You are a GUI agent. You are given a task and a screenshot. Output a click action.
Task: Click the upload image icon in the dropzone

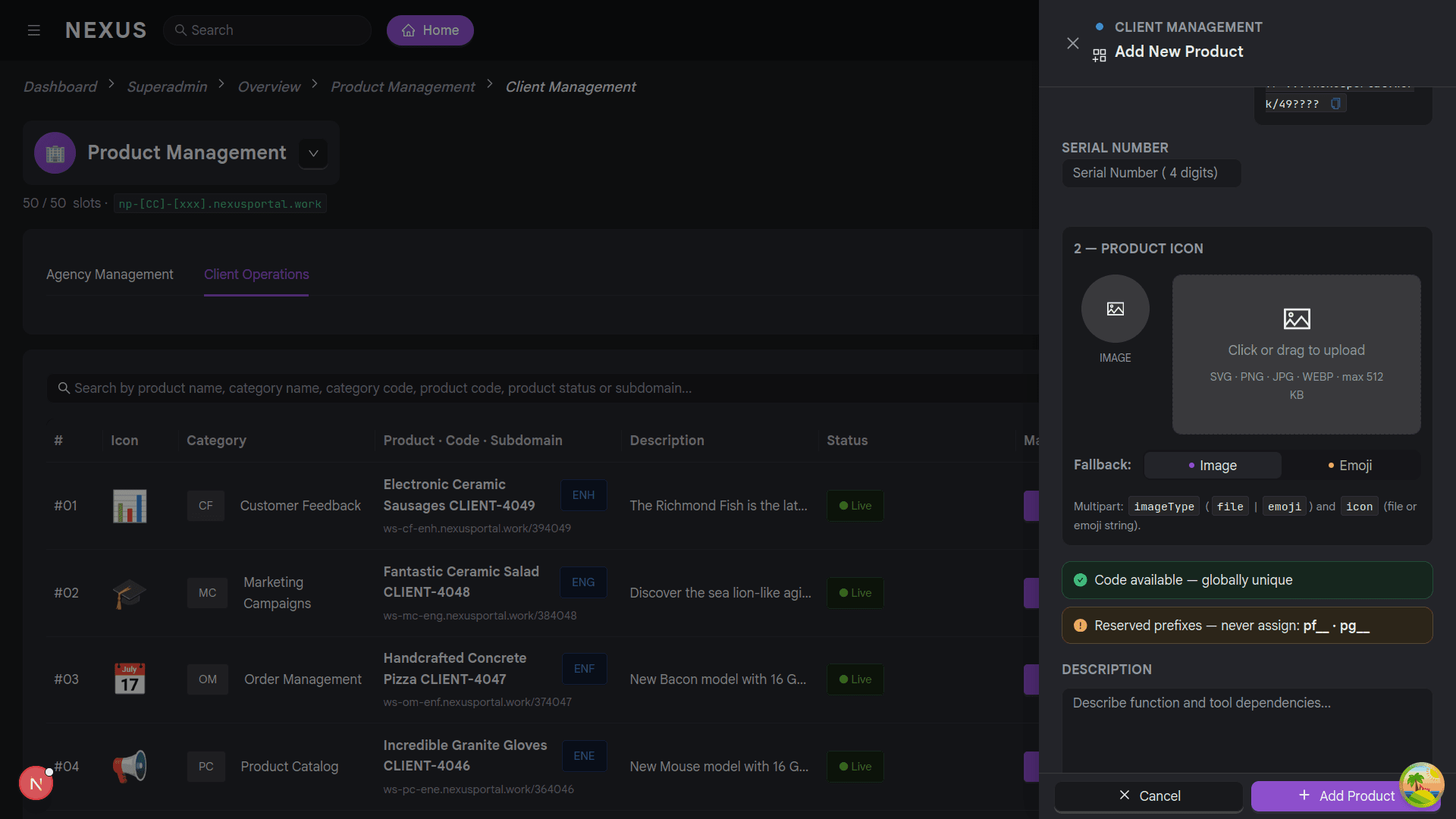pyautogui.click(x=1297, y=318)
